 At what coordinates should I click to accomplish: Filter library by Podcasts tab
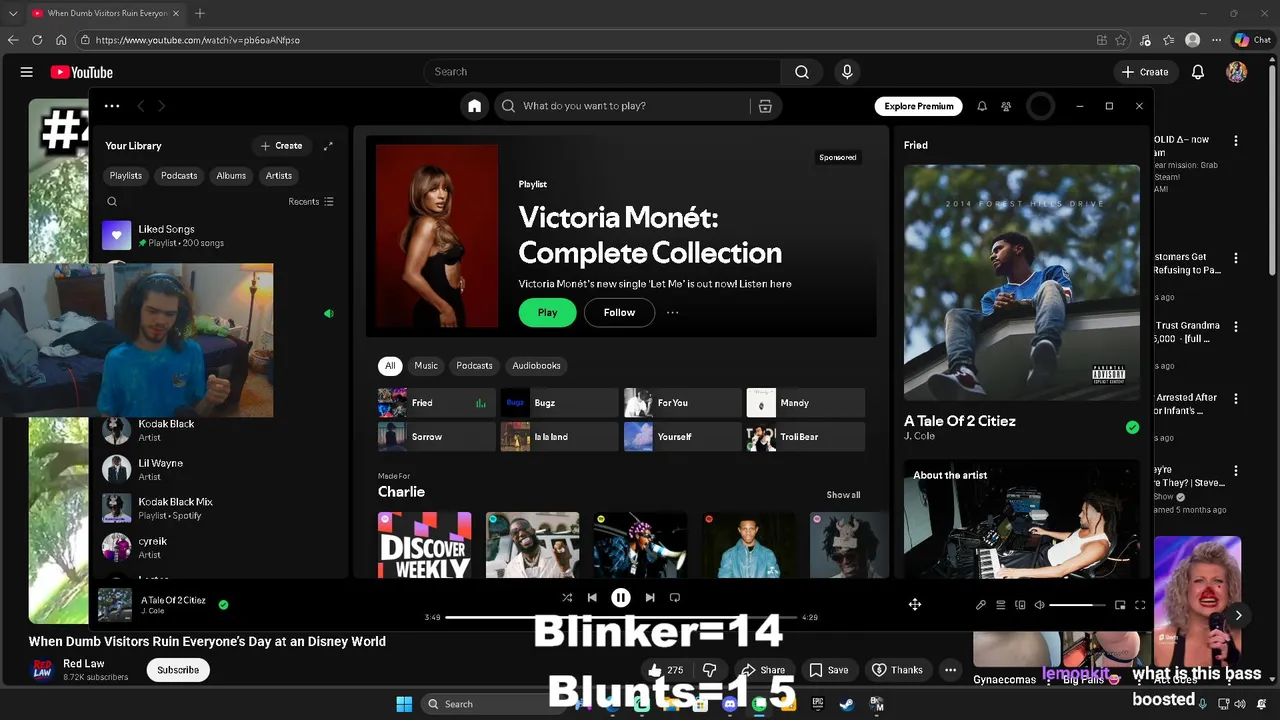click(179, 176)
